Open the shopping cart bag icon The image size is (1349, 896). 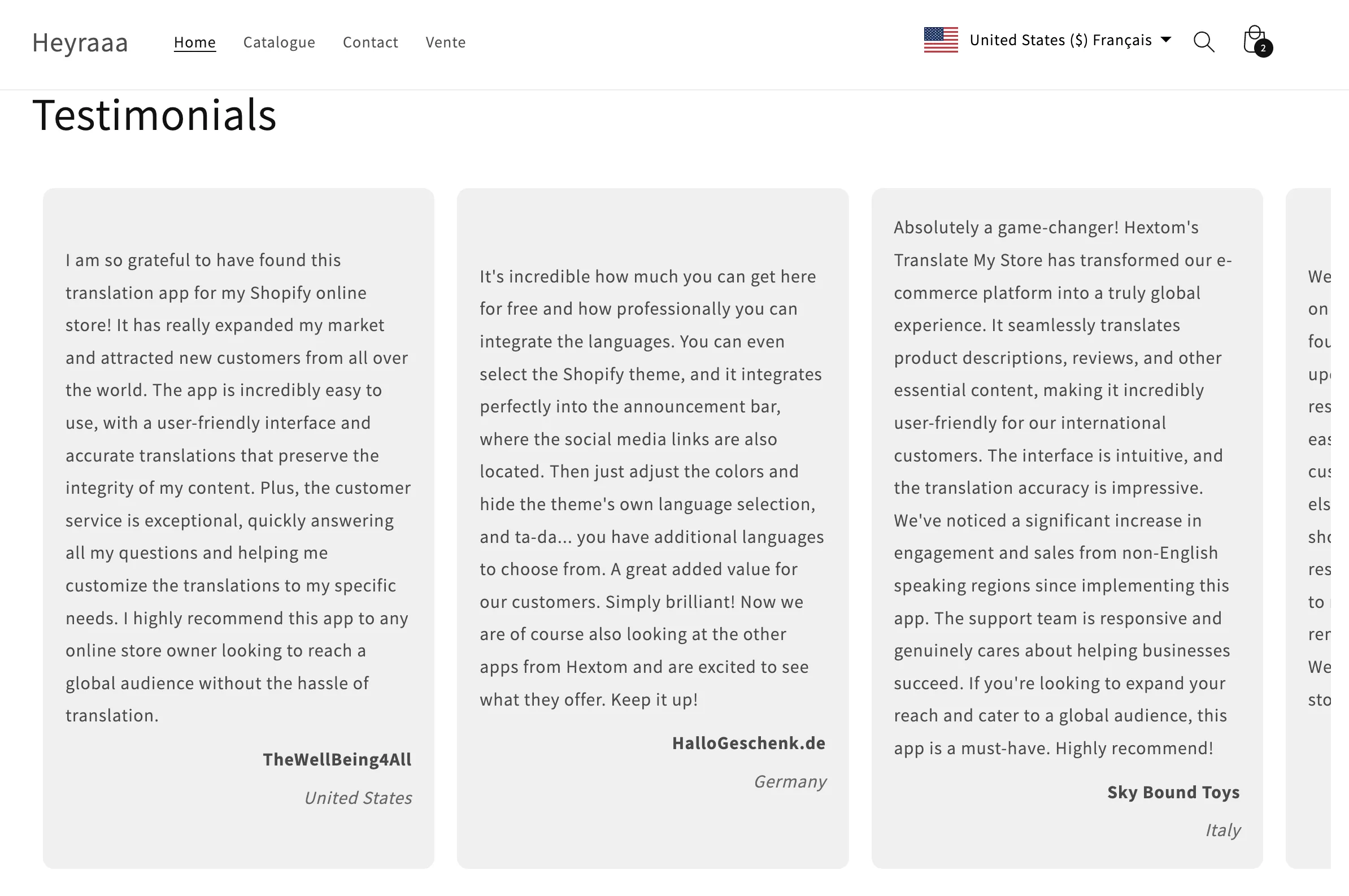(x=1254, y=40)
